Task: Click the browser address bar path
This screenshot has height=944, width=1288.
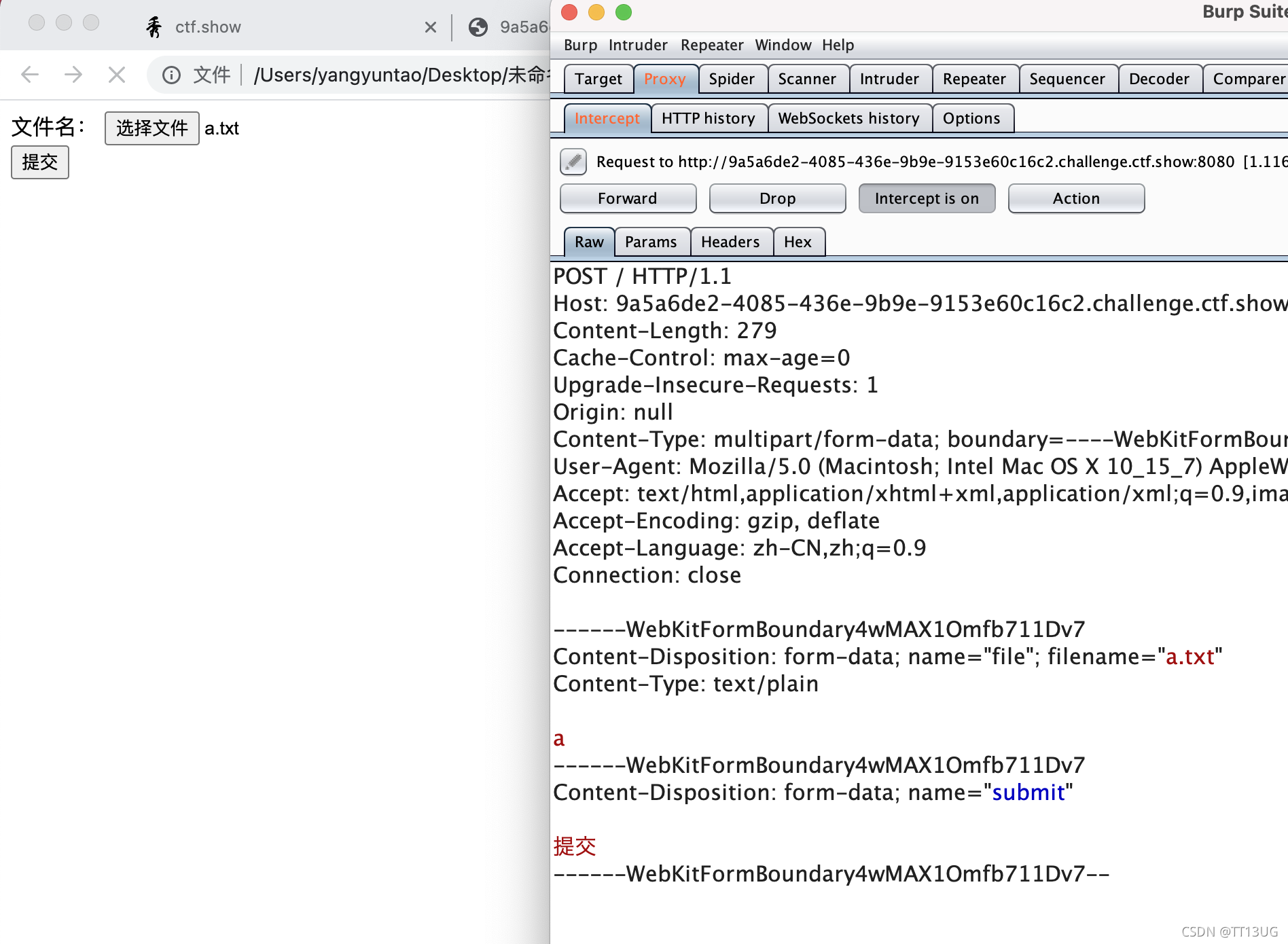Action: pyautogui.click(x=399, y=75)
